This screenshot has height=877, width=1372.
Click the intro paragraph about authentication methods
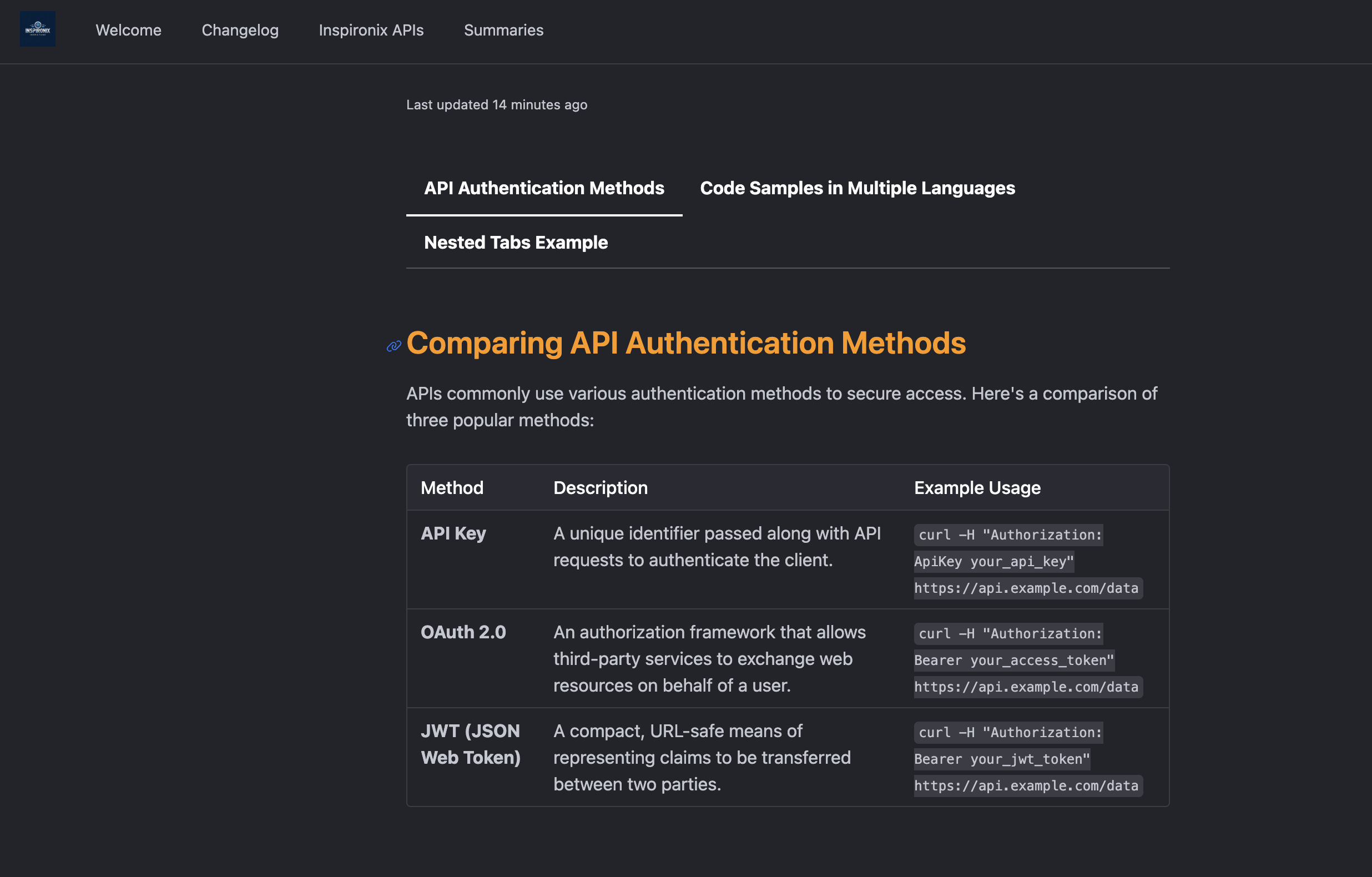point(781,406)
